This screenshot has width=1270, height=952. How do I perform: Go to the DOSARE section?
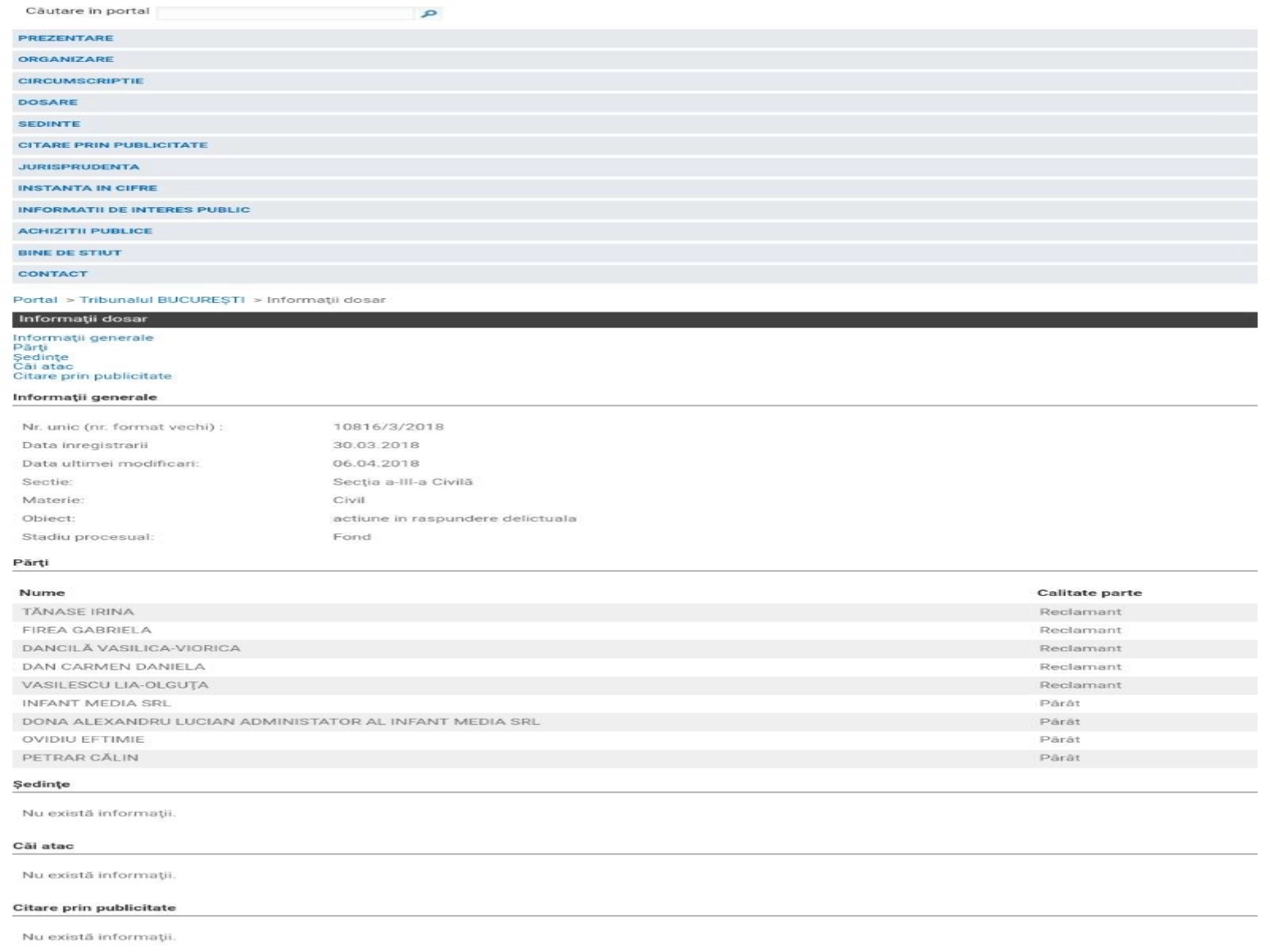pos(48,102)
